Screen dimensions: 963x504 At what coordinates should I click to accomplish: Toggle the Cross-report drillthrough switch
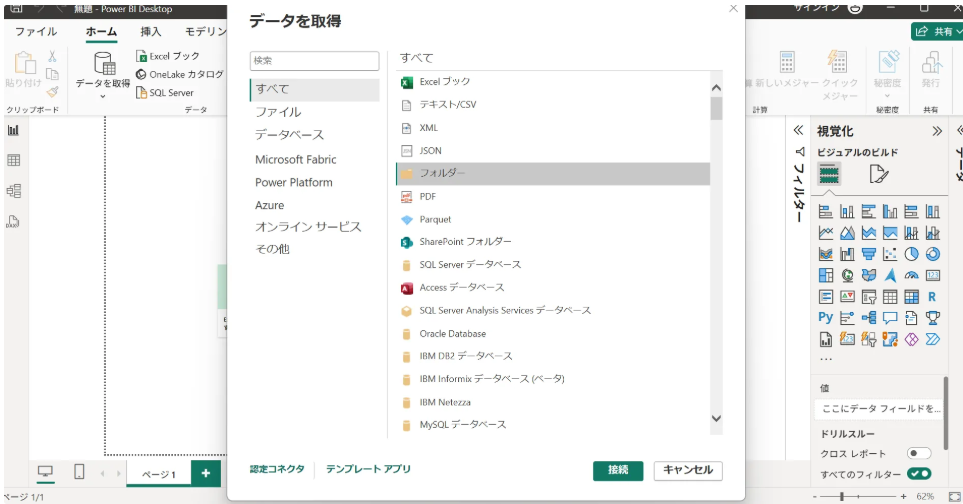click(919, 454)
